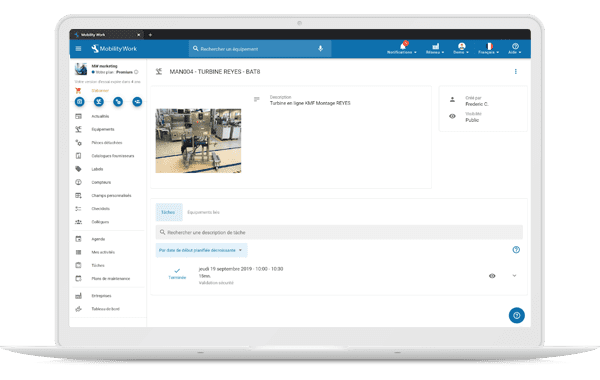Click the 'Public' visibility value
600x380 pixels.
click(x=472, y=120)
